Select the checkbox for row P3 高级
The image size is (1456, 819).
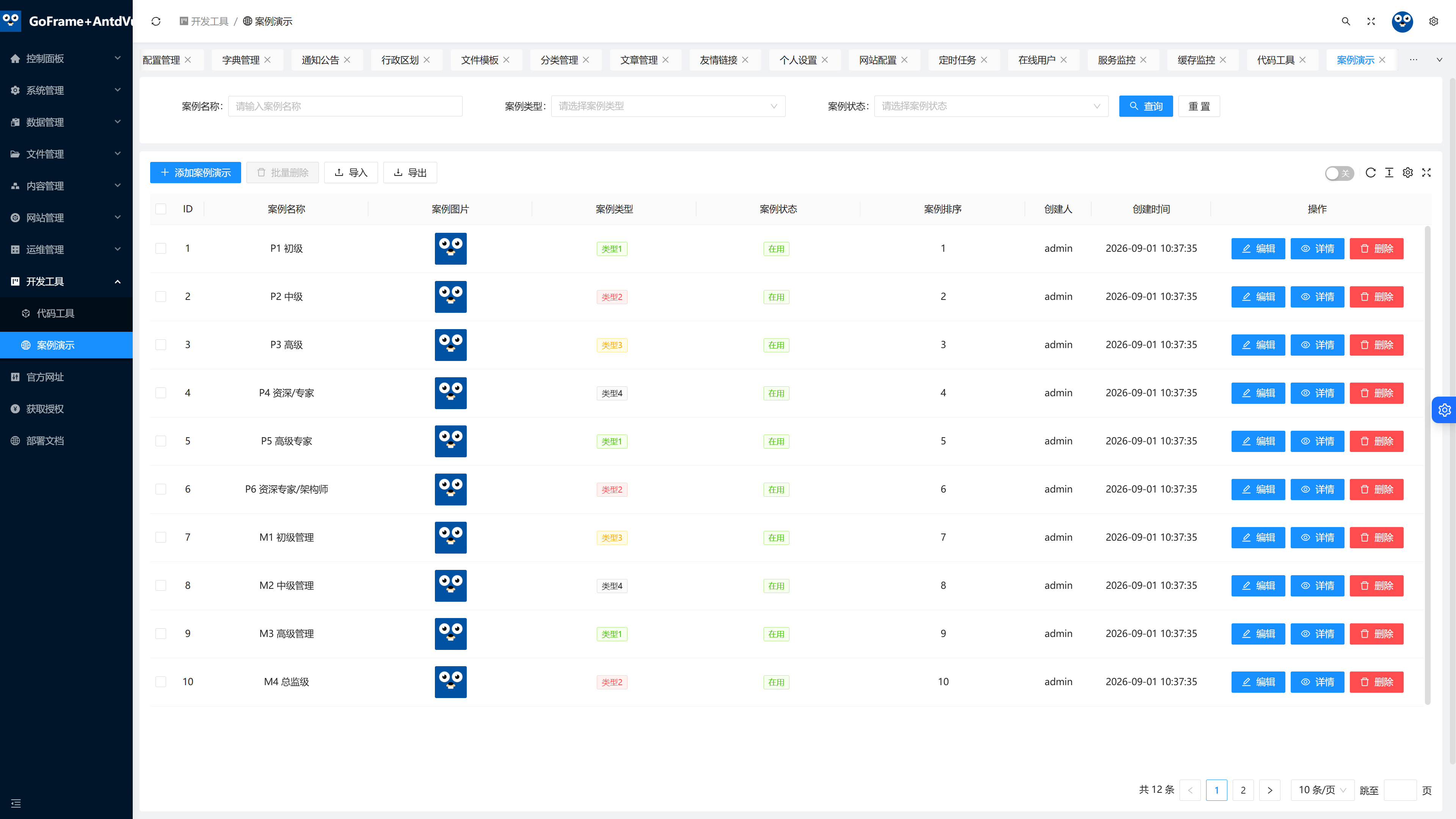pyautogui.click(x=161, y=345)
